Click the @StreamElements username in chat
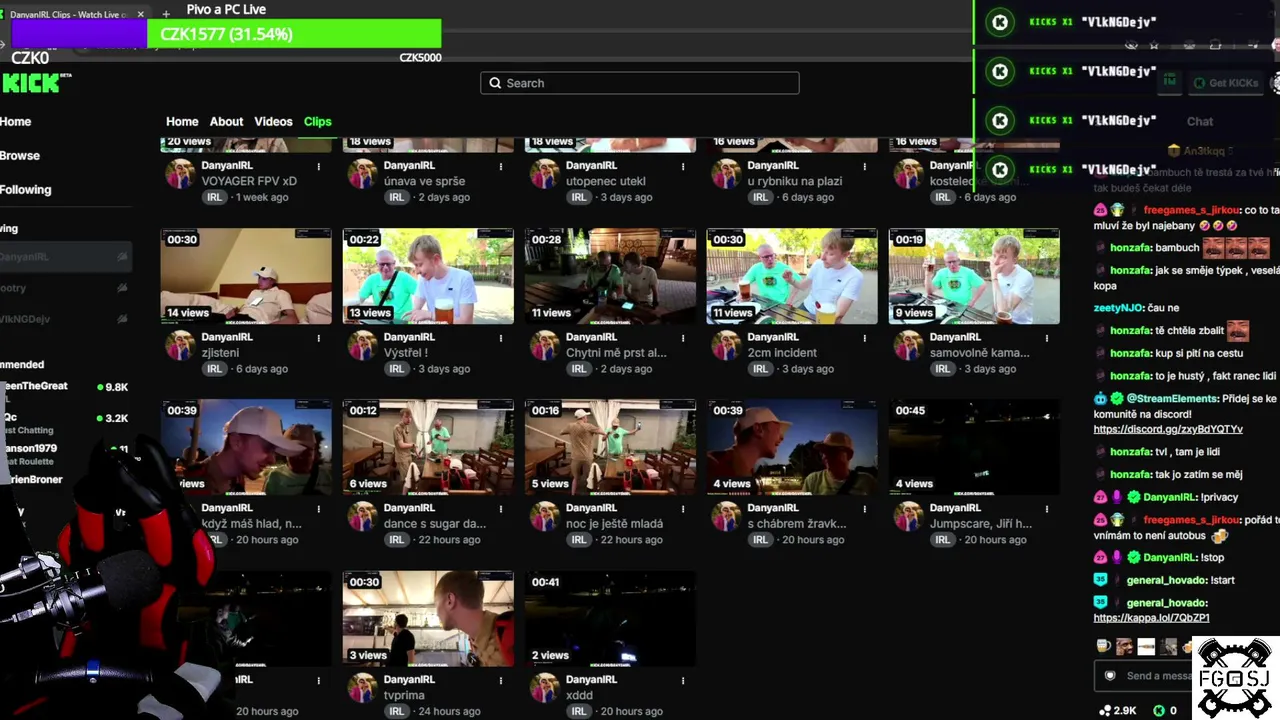 point(1172,399)
